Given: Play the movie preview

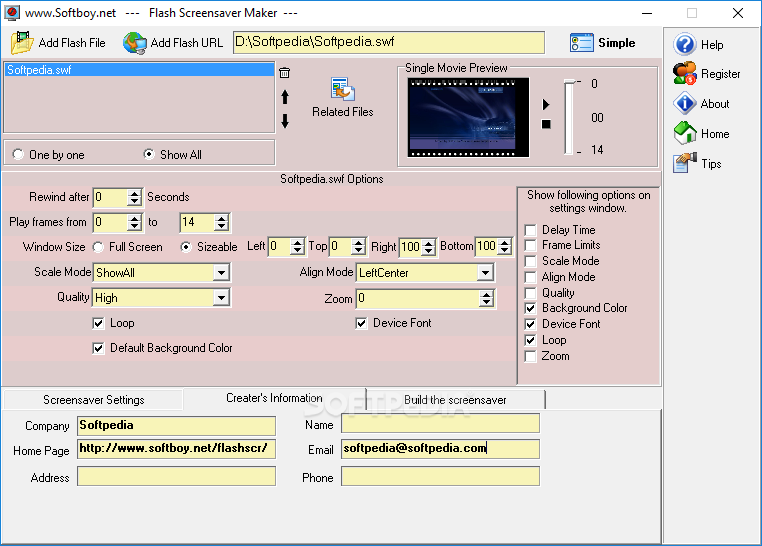Looking at the screenshot, I should [546, 104].
